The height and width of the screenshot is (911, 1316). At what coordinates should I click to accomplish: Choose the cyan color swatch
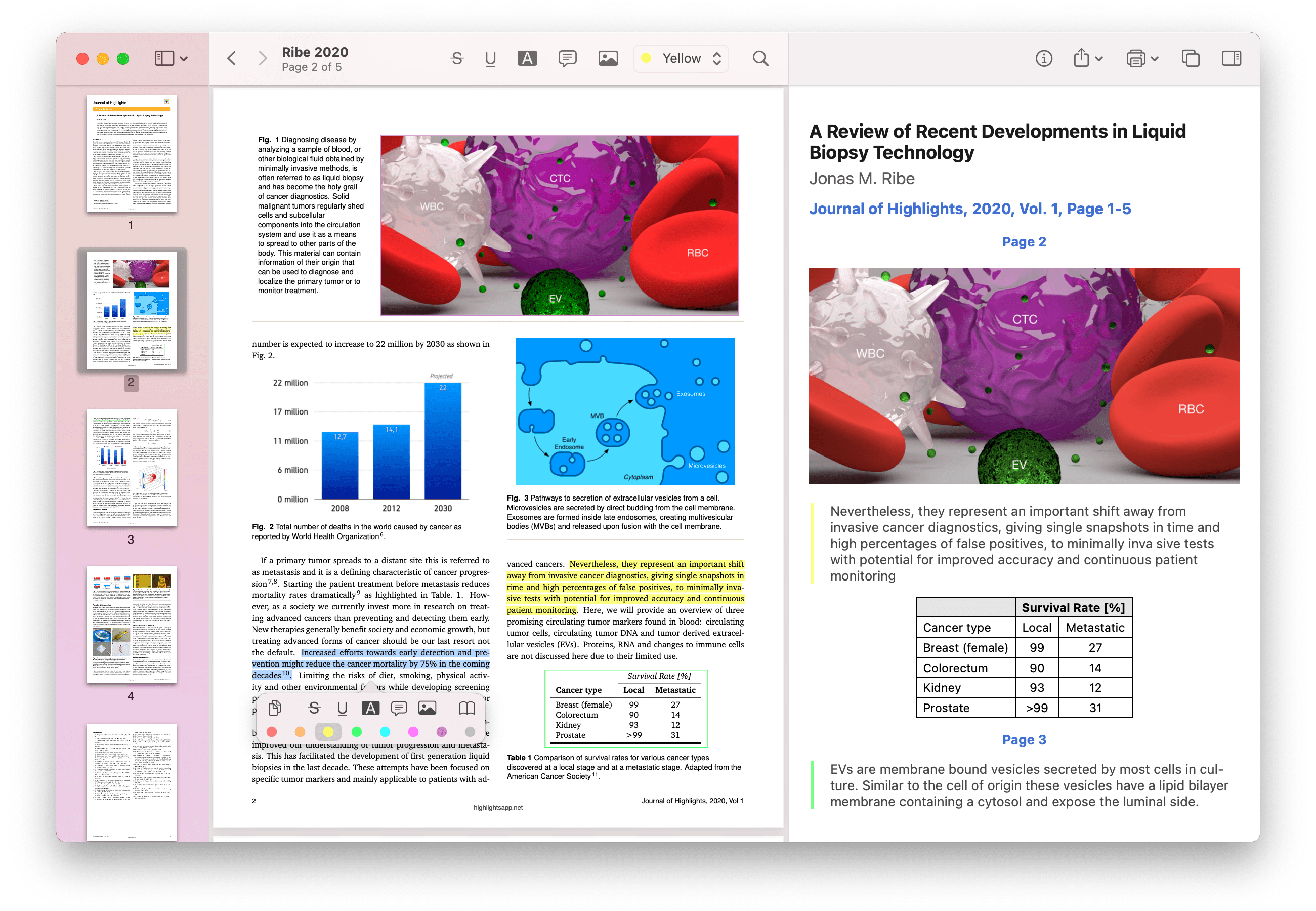point(385,732)
